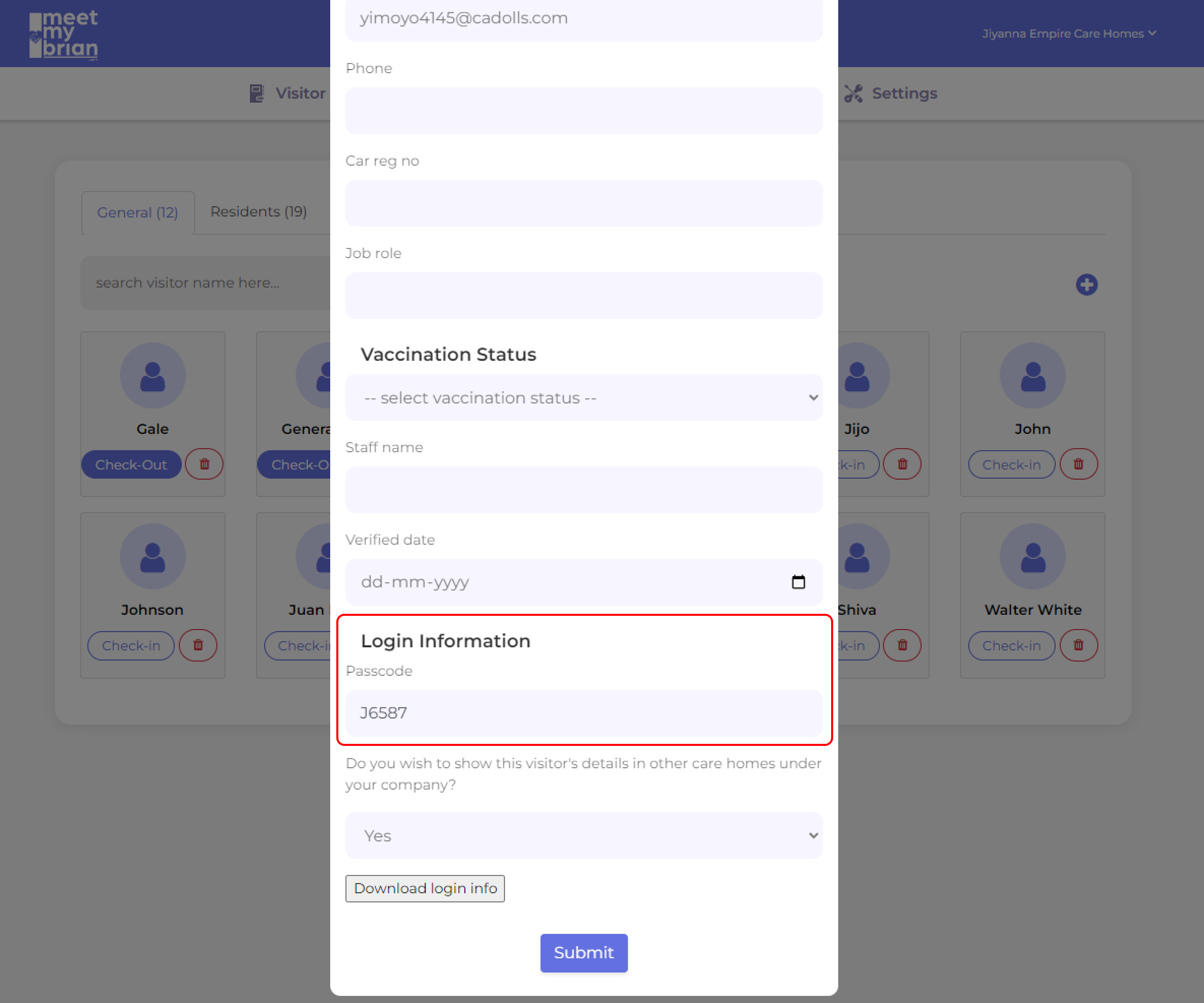This screenshot has width=1204, height=1003.
Task: Click the red delete icon for Gale
Action: 204,464
